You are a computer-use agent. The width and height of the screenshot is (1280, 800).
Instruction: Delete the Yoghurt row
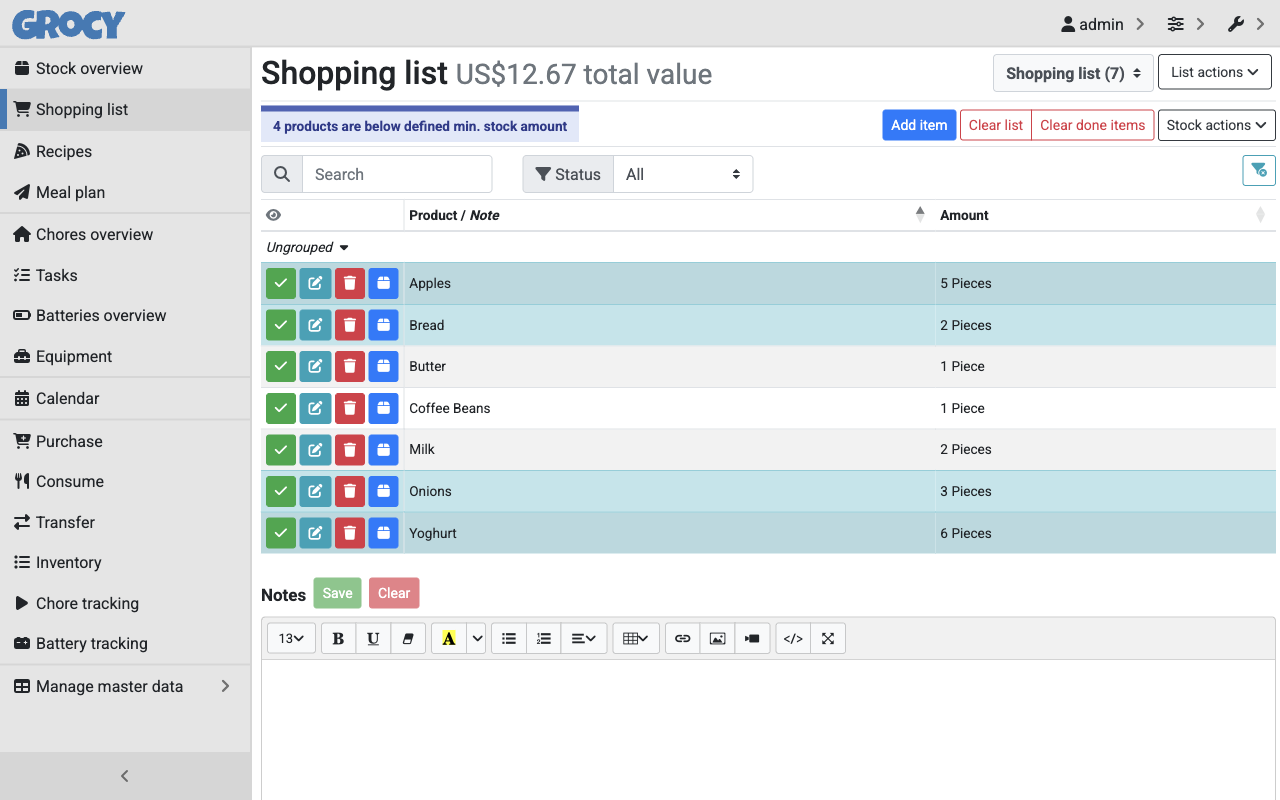tap(349, 533)
